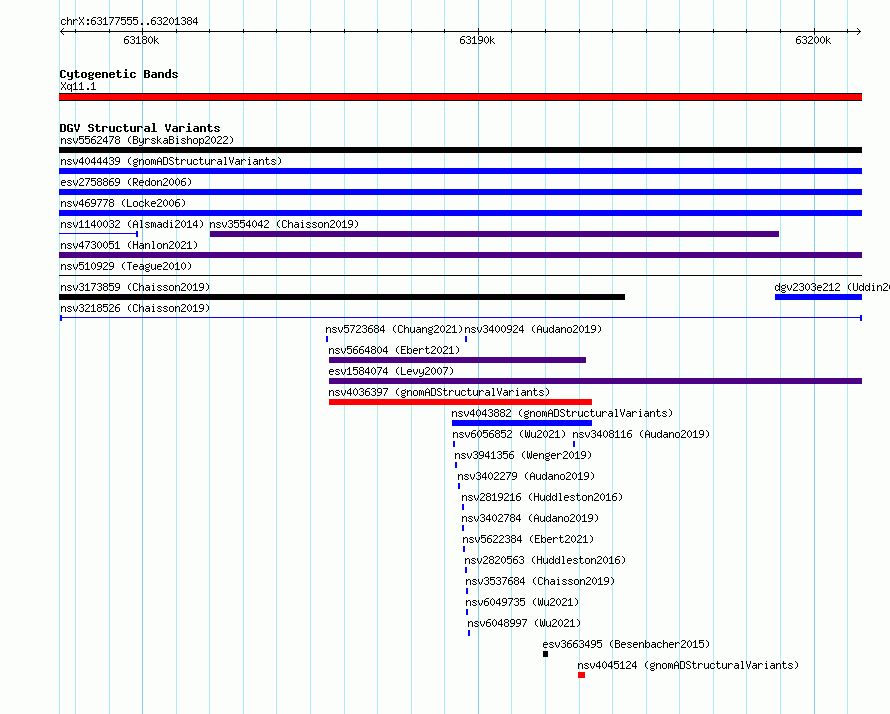890x714 pixels.
Task: Open variant nsv4044439 gnomAD label
Action: (171, 161)
